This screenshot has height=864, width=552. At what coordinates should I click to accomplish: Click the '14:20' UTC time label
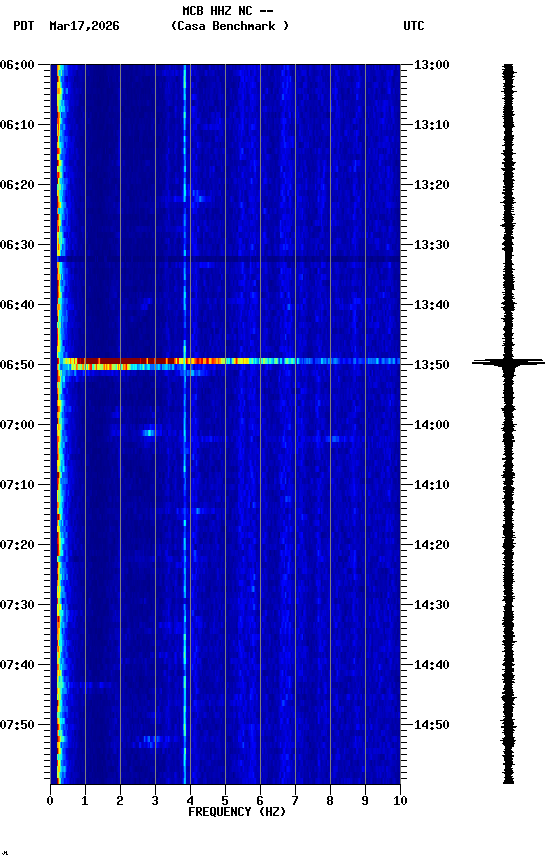432,545
